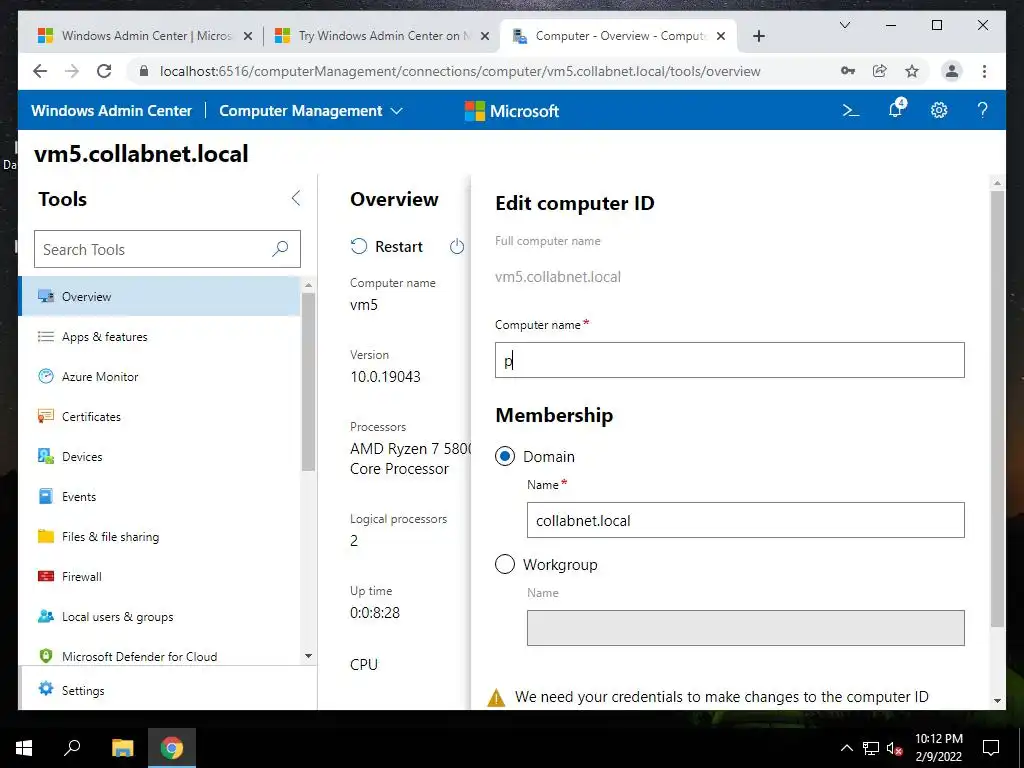Select the Overview tool
This screenshot has height=768, width=1024.
[161, 296]
